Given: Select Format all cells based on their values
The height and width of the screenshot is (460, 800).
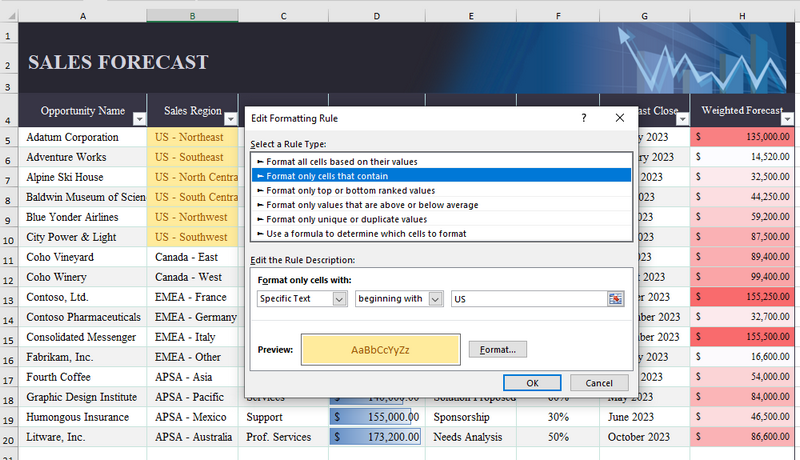Looking at the screenshot, I should point(441,162).
